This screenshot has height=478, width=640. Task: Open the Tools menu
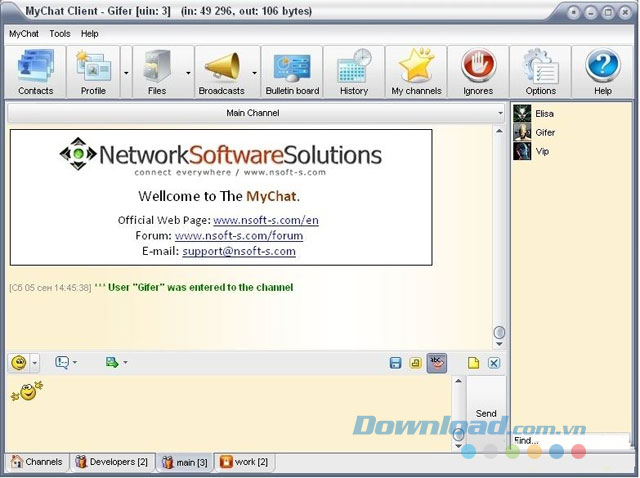60,33
